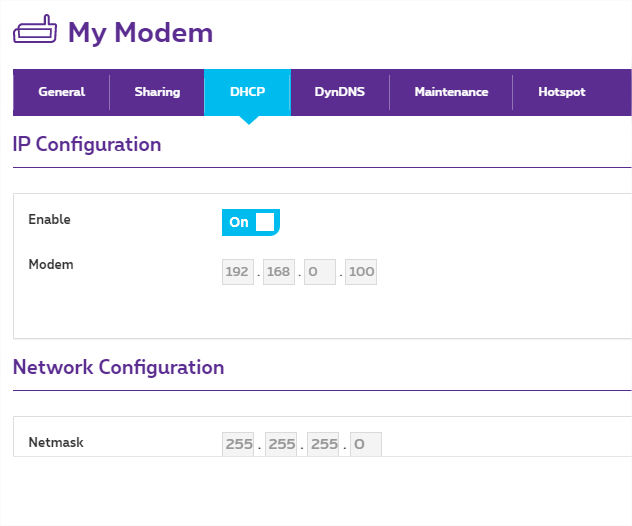Click the Enable label
Image resolution: width=632 pixels, height=526 pixels.
tap(50, 219)
